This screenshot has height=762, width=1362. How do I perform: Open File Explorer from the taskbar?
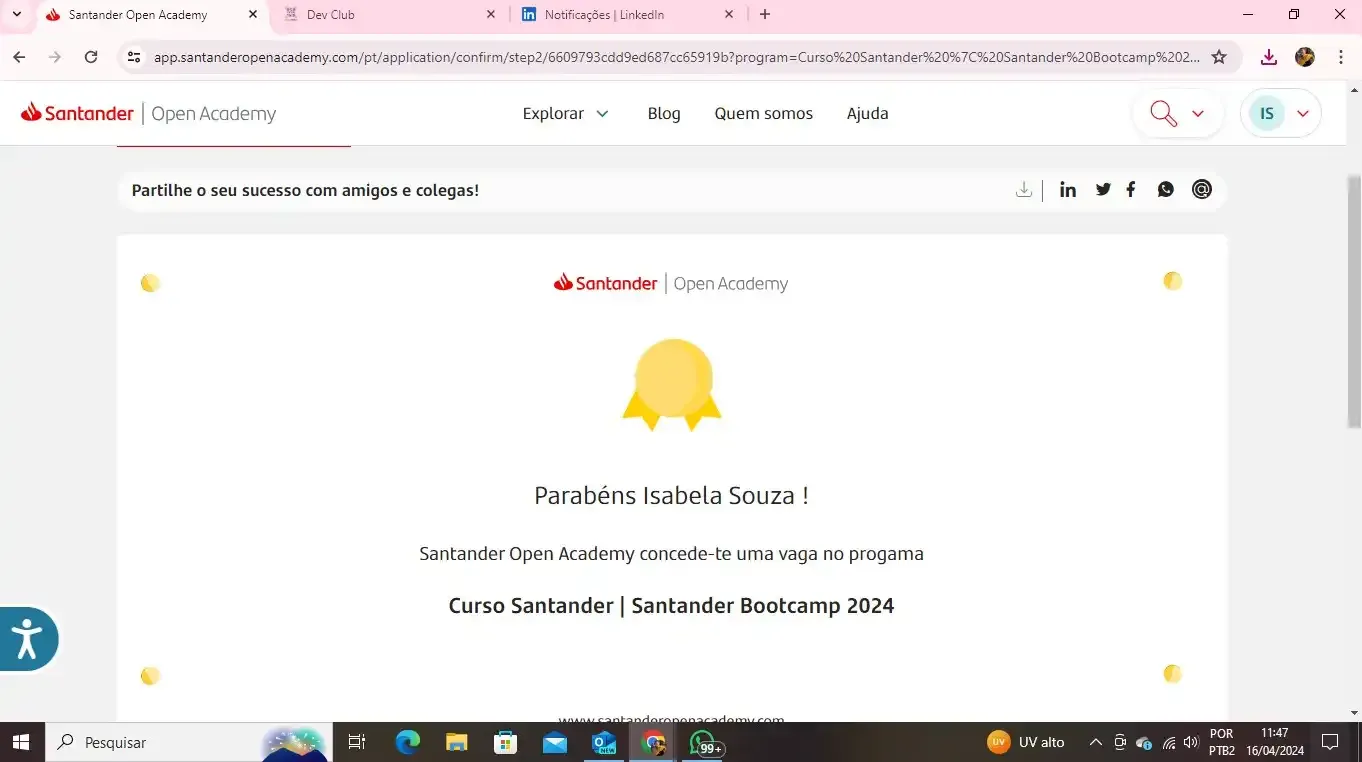(x=457, y=742)
